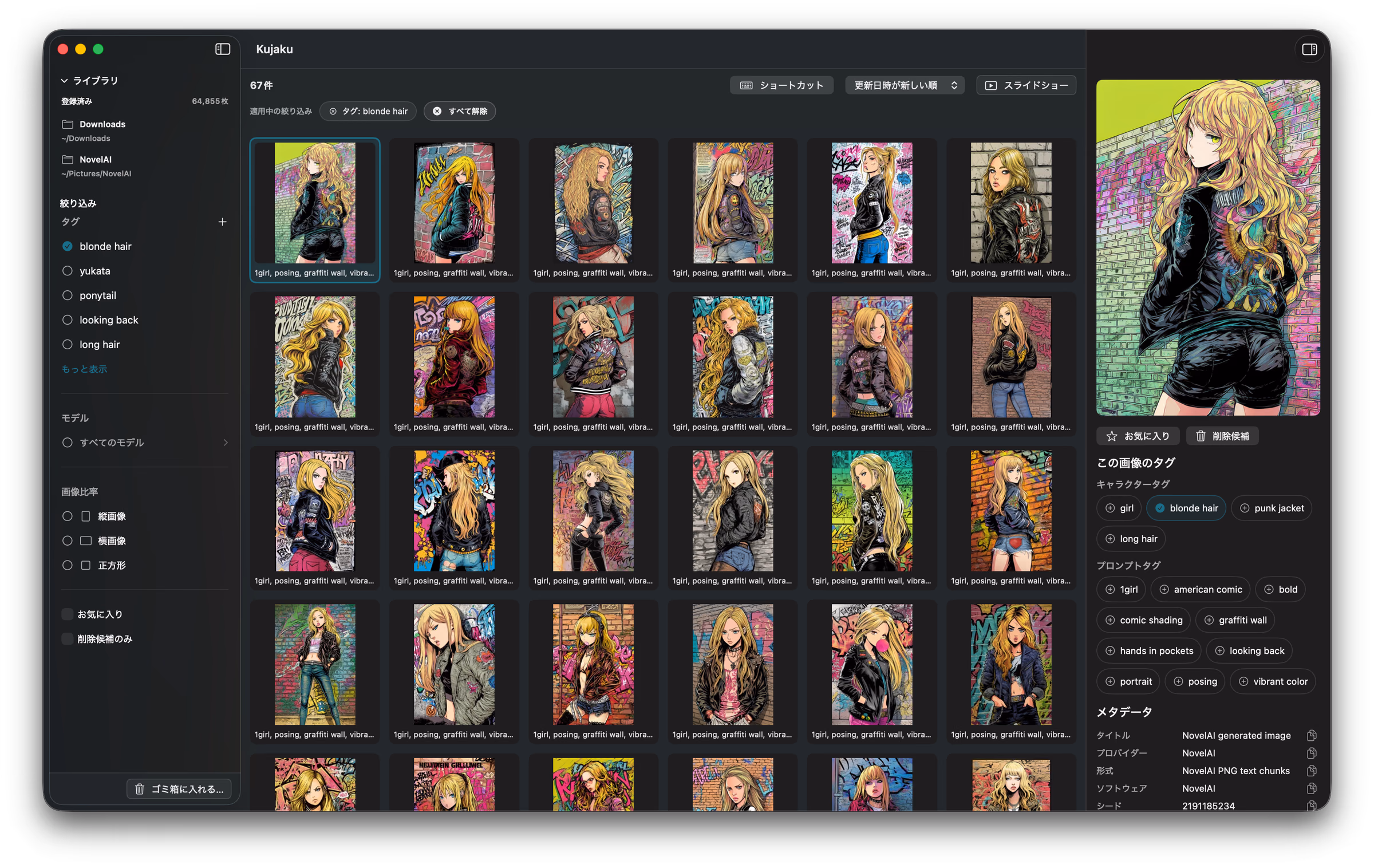Copy the title metadata value

1311,735
